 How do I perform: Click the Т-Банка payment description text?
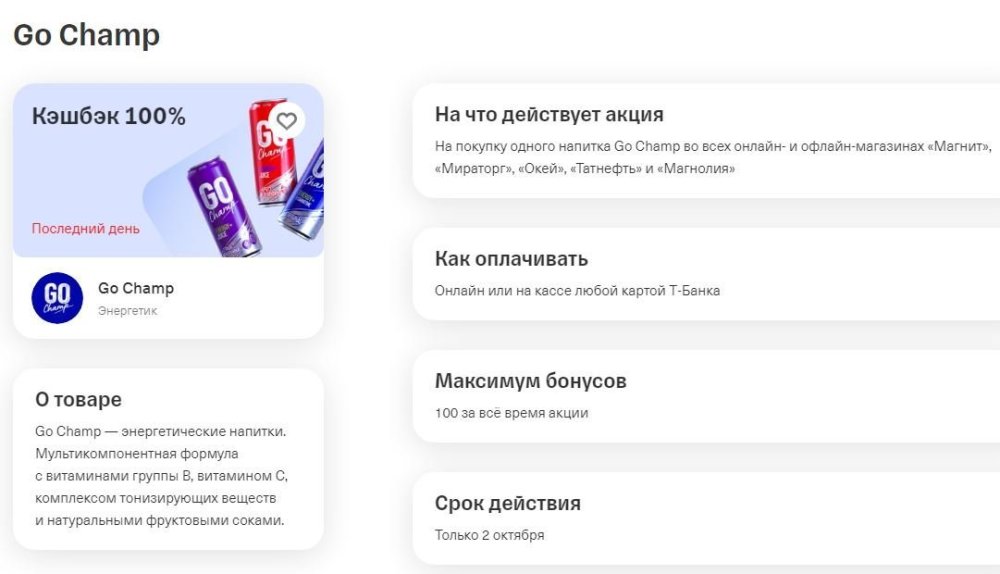coord(577,291)
